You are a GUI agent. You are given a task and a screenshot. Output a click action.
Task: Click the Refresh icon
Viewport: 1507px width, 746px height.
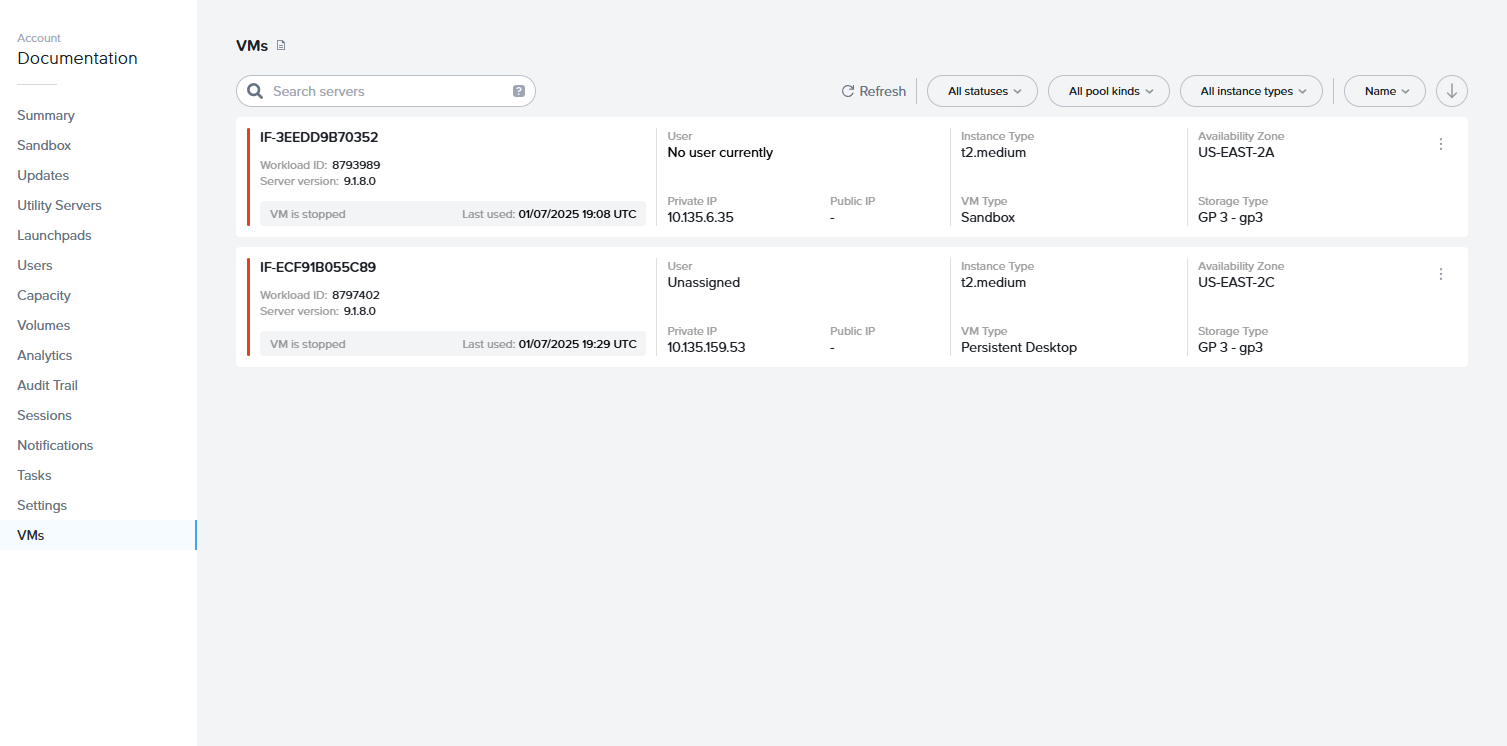[846, 90]
